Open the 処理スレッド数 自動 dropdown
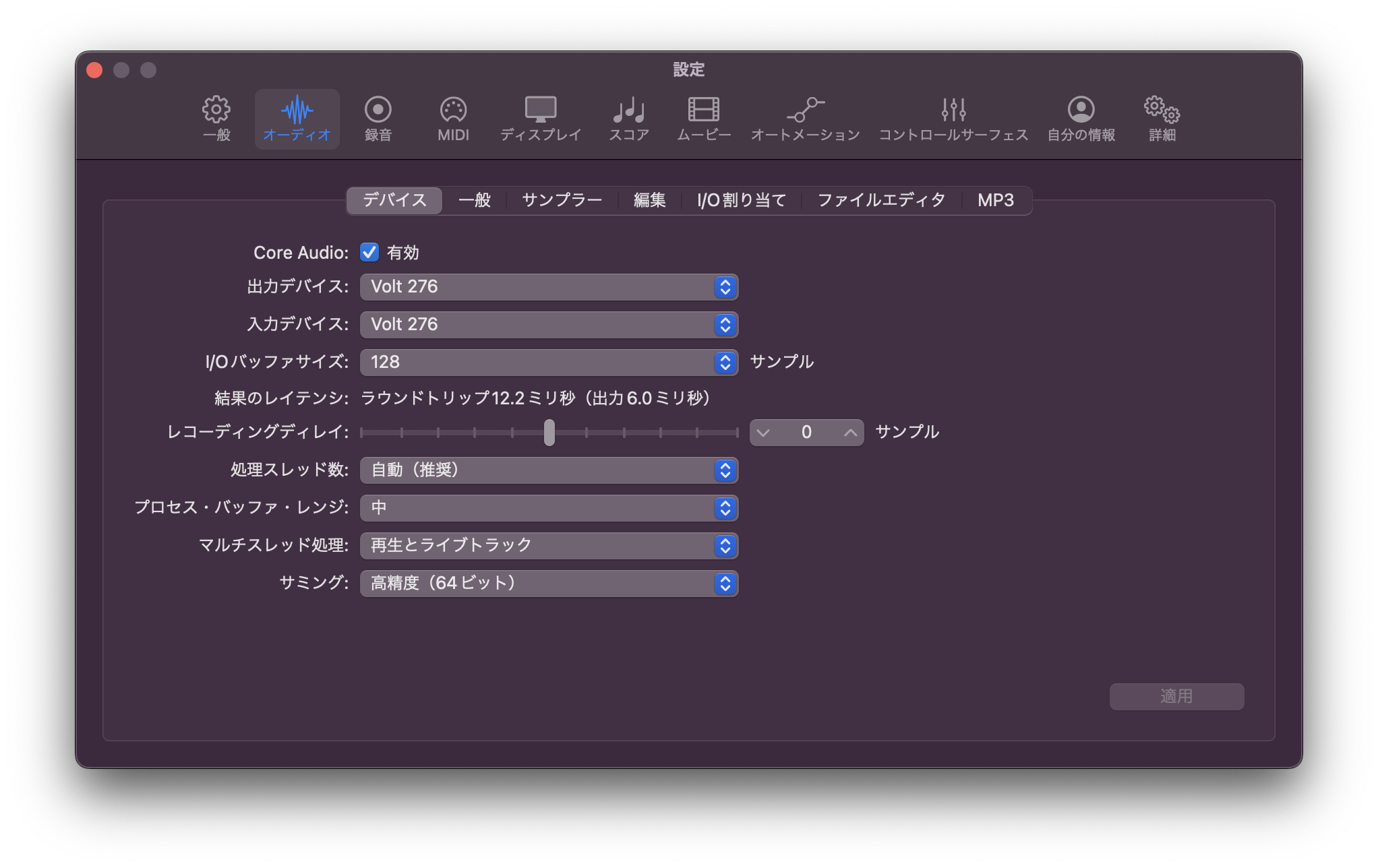This screenshot has height=868, width=1378. coord(549,470)
